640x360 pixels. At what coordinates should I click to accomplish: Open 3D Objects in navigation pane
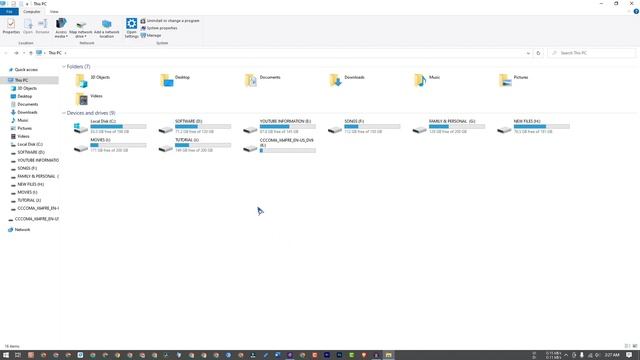click(27, 88)
